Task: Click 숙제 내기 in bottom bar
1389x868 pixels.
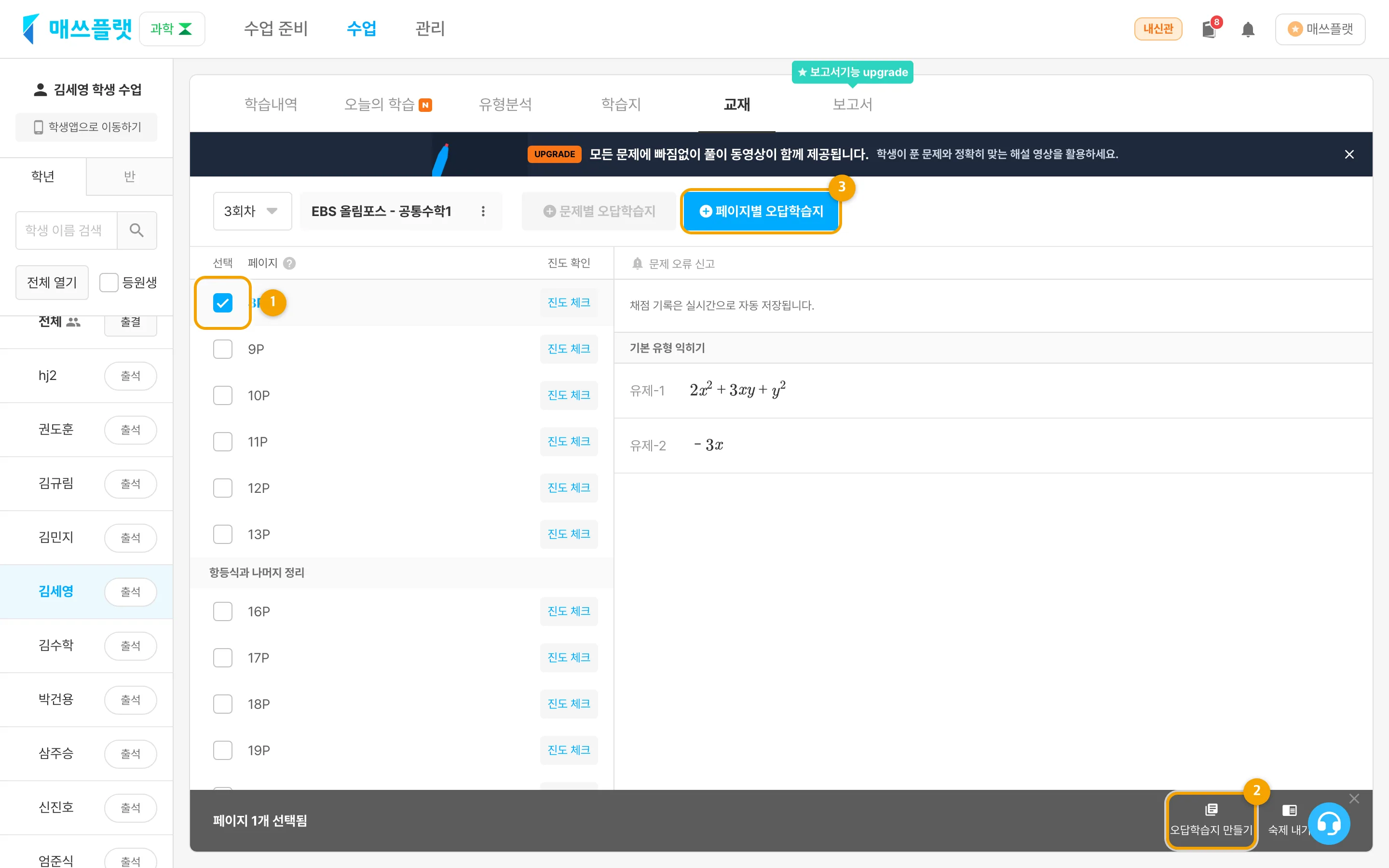Action: pyautogui.click(x=1289, y=820)
